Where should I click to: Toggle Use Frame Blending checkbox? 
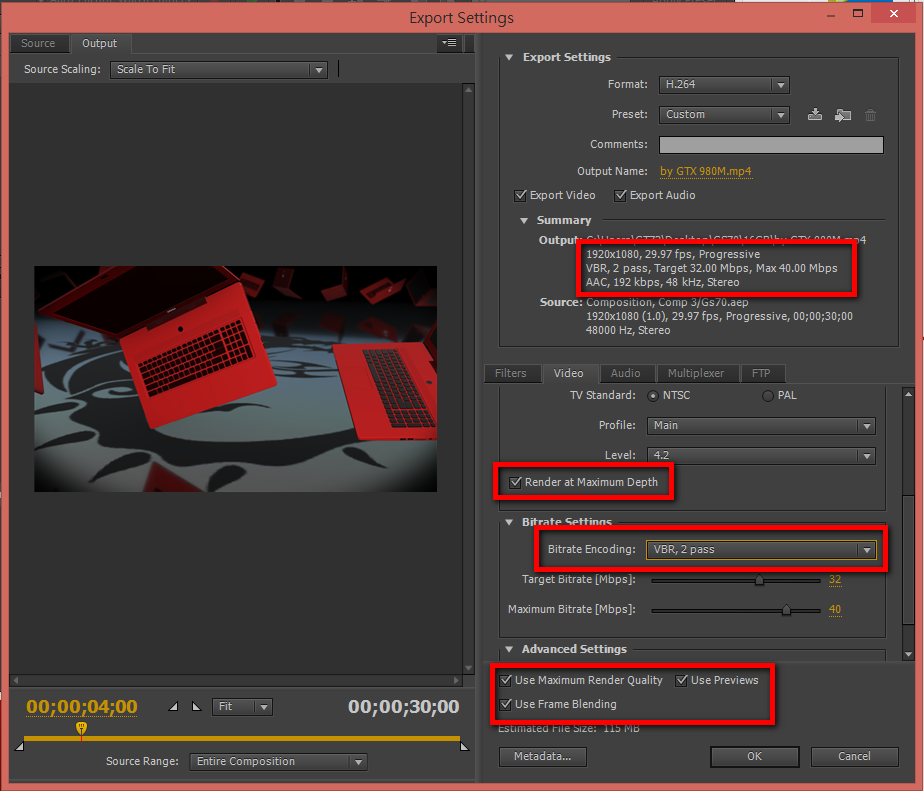(506, 704)
